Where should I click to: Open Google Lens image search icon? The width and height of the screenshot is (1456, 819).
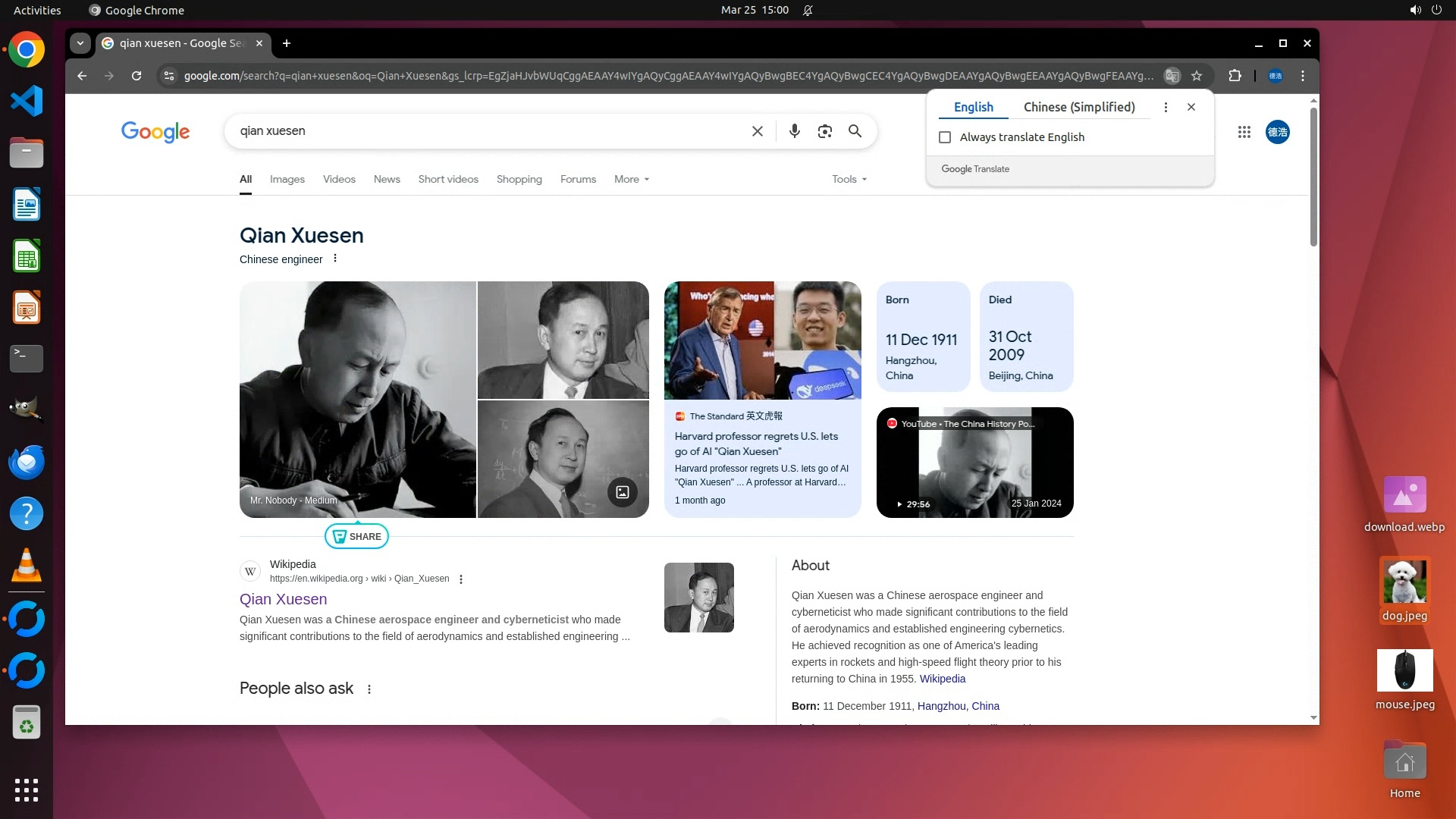coord(824,131)
